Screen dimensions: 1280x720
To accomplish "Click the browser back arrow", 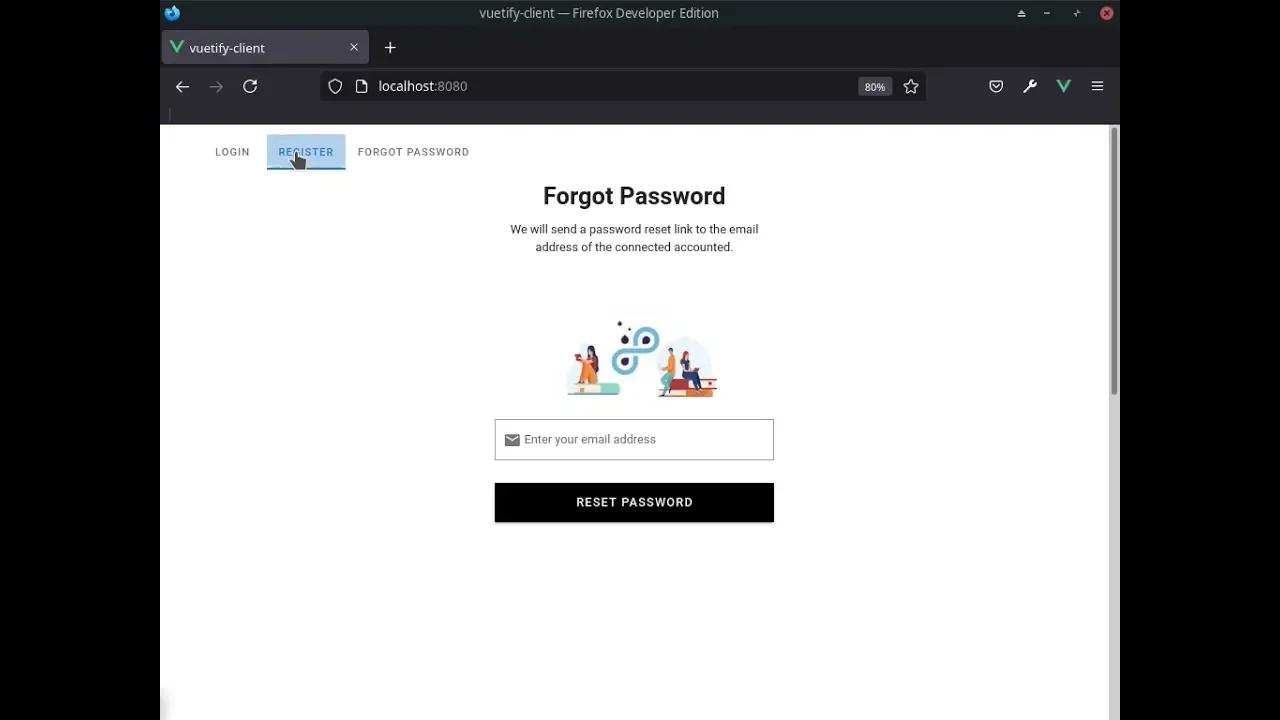I will pos(182,87).
